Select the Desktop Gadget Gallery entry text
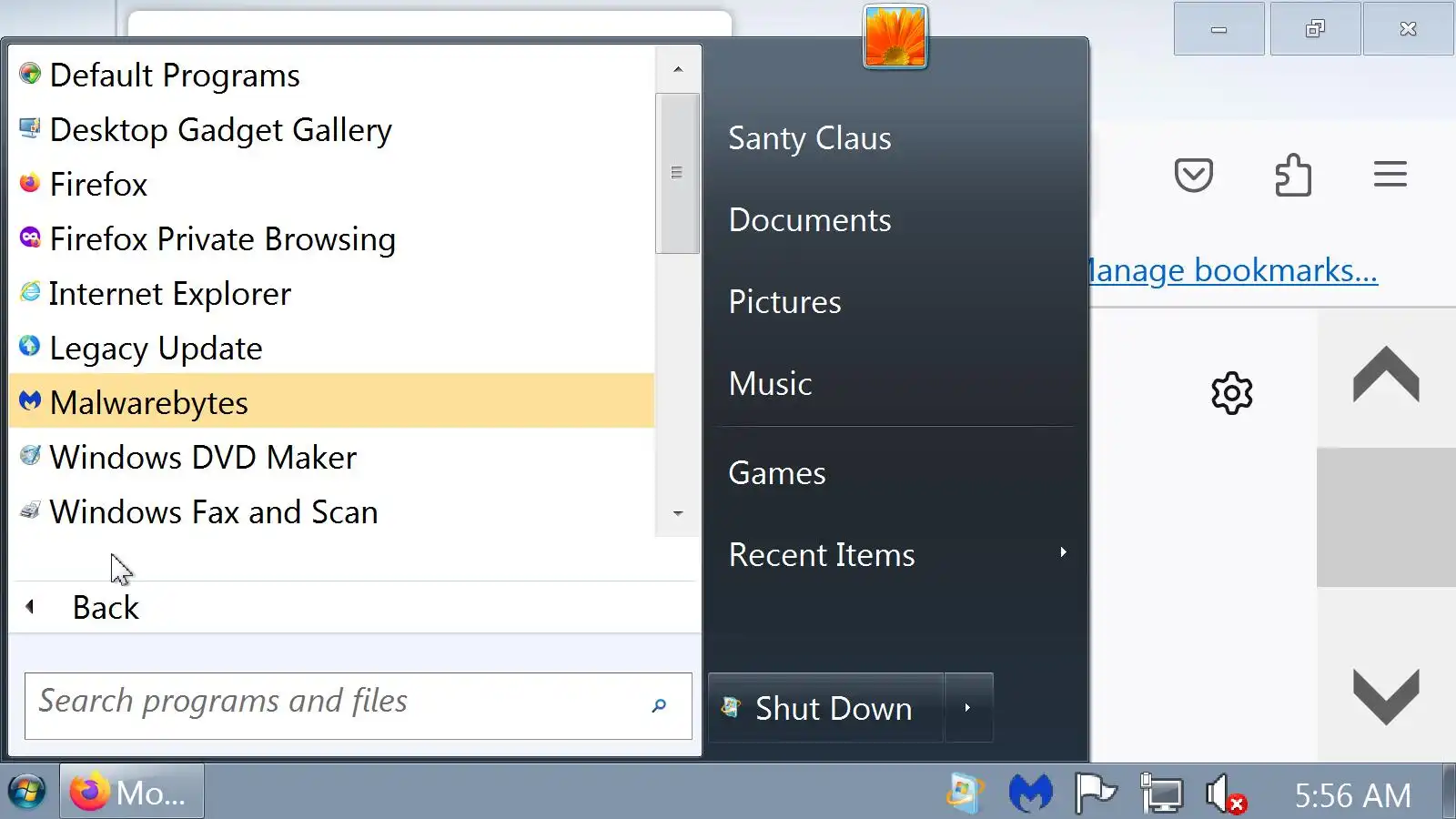This screenshot has width=1456, height=819. pyautogui.click(x=221, y=129)
